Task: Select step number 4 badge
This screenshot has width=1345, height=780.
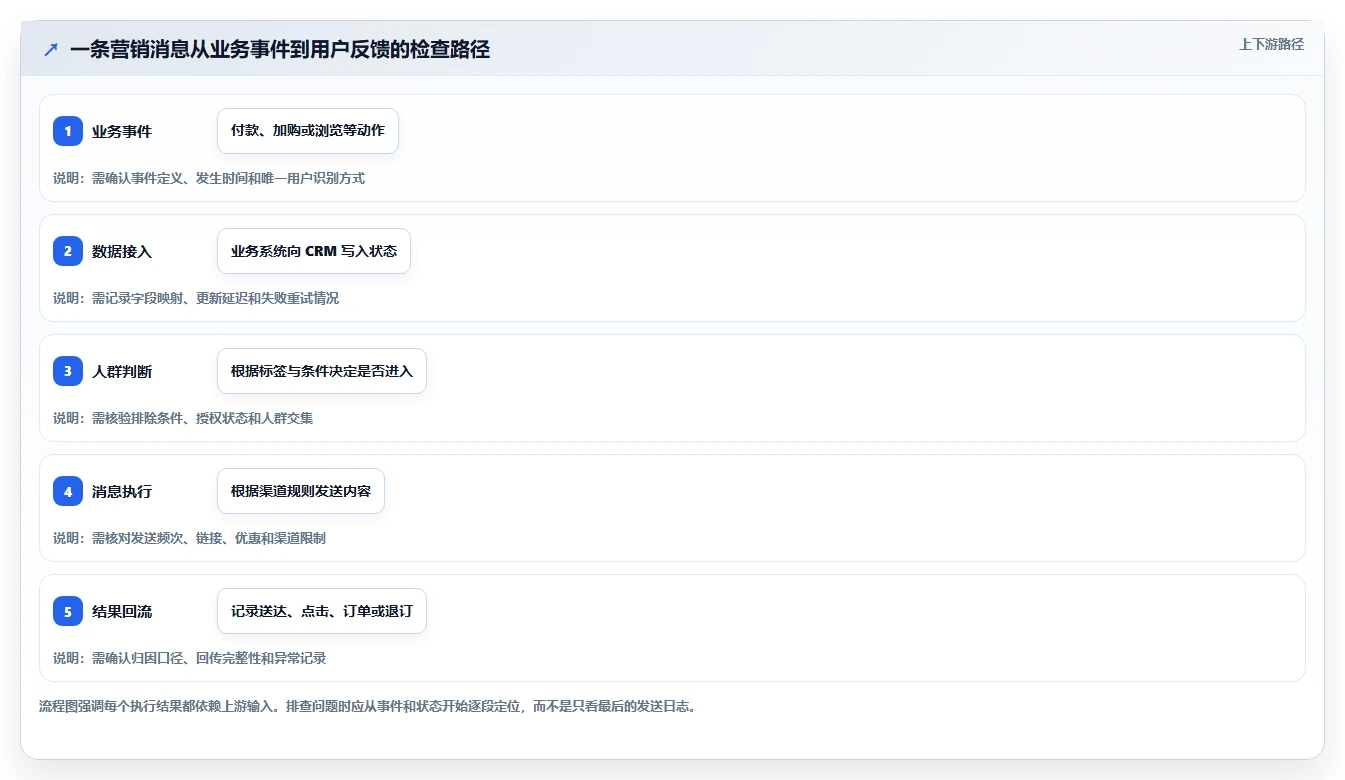Action: [x=68, y=491]
